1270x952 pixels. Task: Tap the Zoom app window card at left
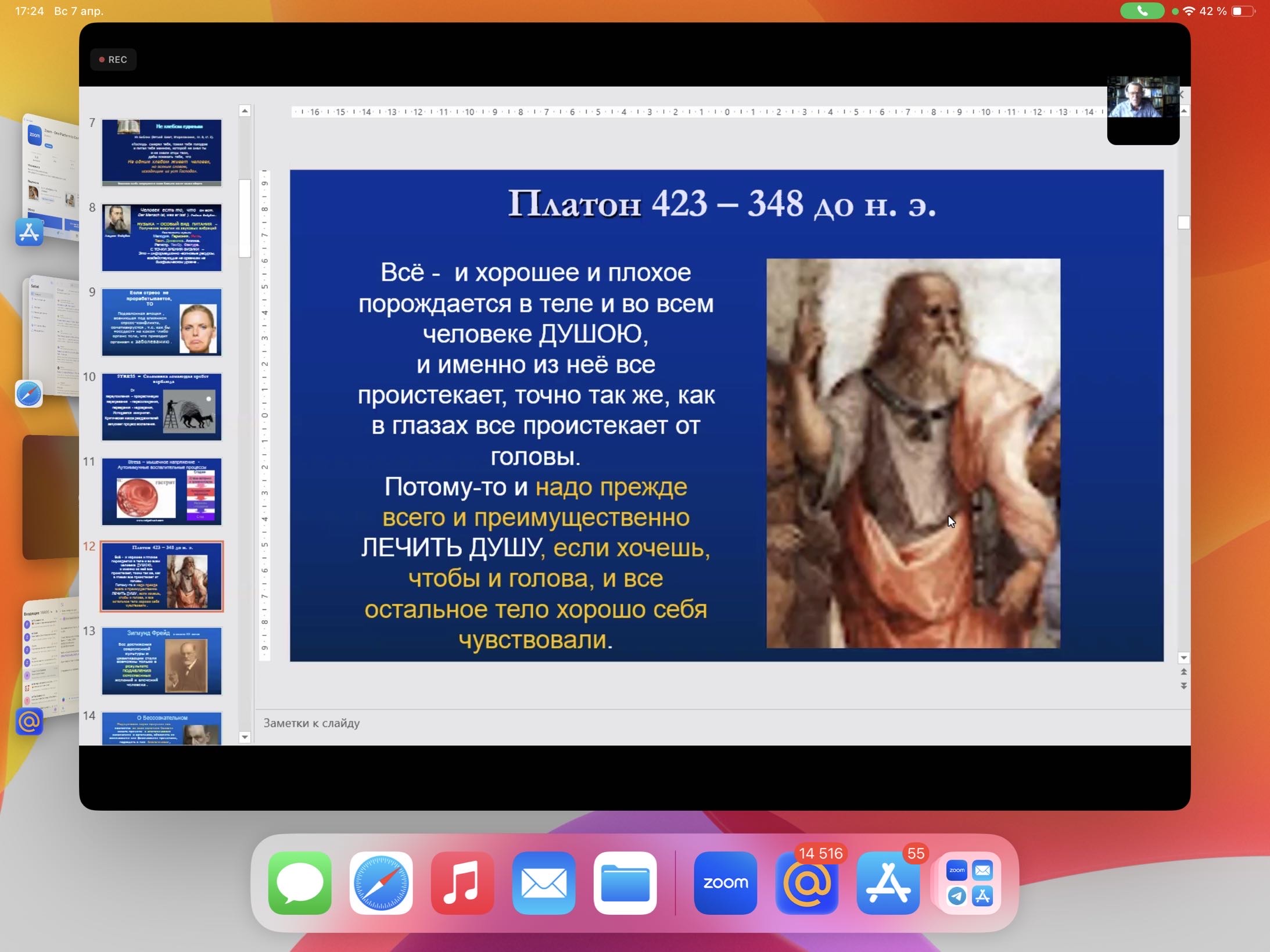pyautogui.click(x=51, y=177)
